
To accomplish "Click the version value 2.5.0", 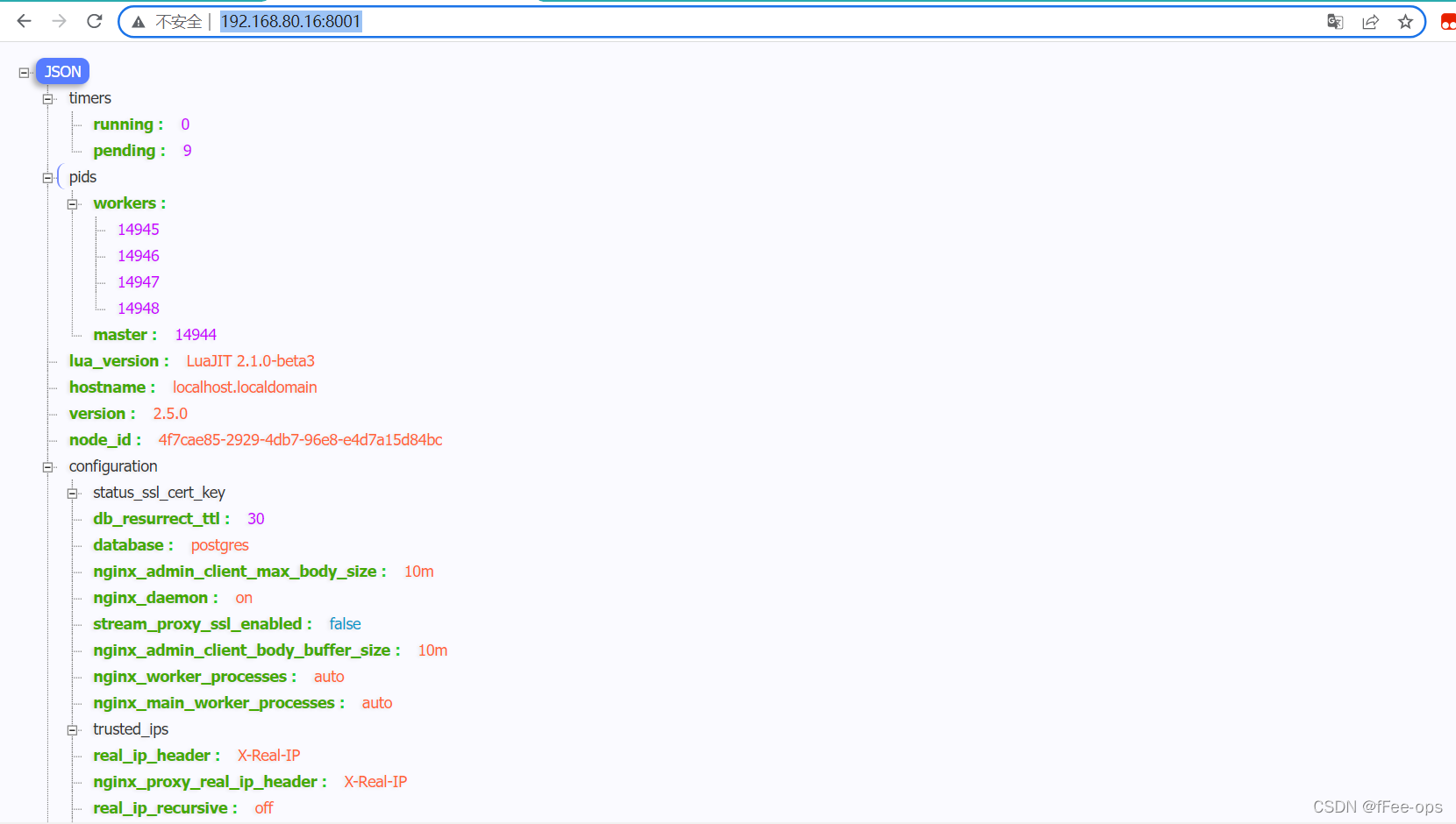I will tap(170, 414).
